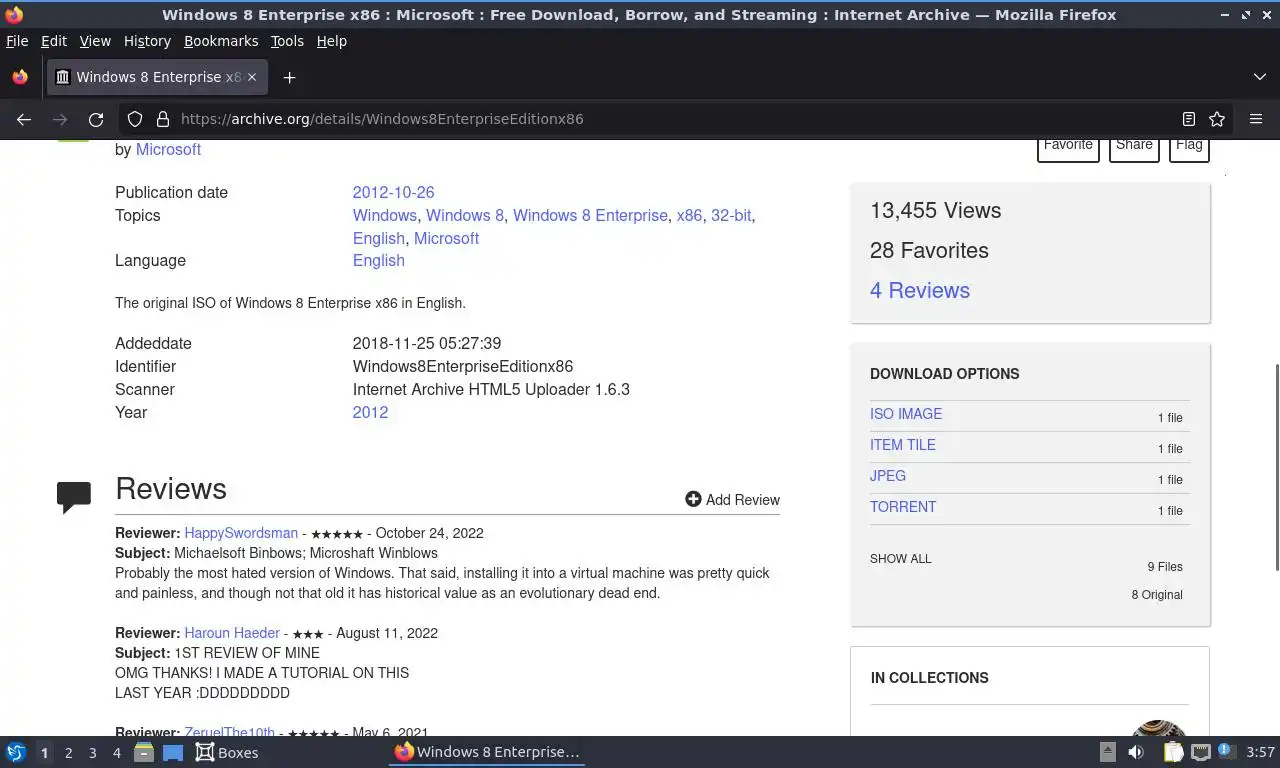The width and height of the screenshot is (1280, 768).
Task: Toggle reader view icon in address bar
Action: click(x=1188, y=119)
